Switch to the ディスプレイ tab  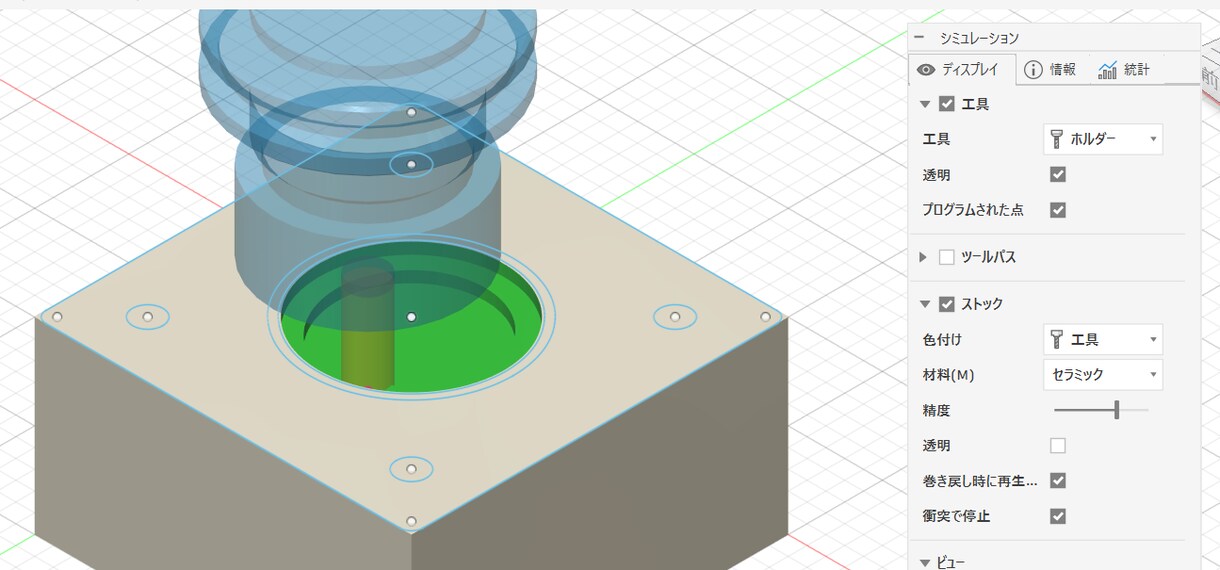(963, 70)
